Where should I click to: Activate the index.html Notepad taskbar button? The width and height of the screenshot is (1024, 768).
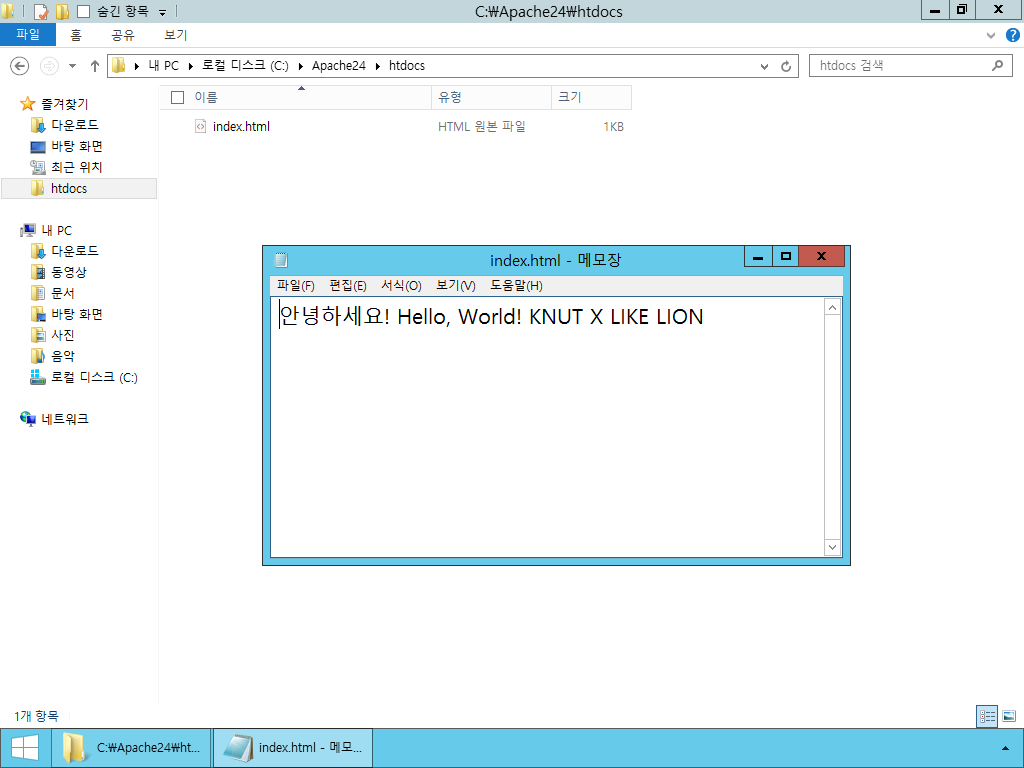[x=293, y=748]
